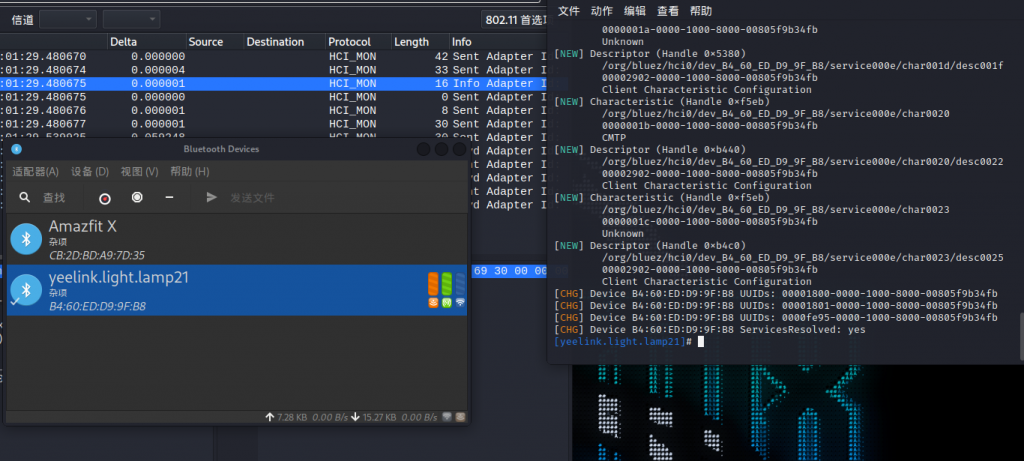Click the red-dot pair icon in toolbar
The image size is (1024, 461).
104,198
